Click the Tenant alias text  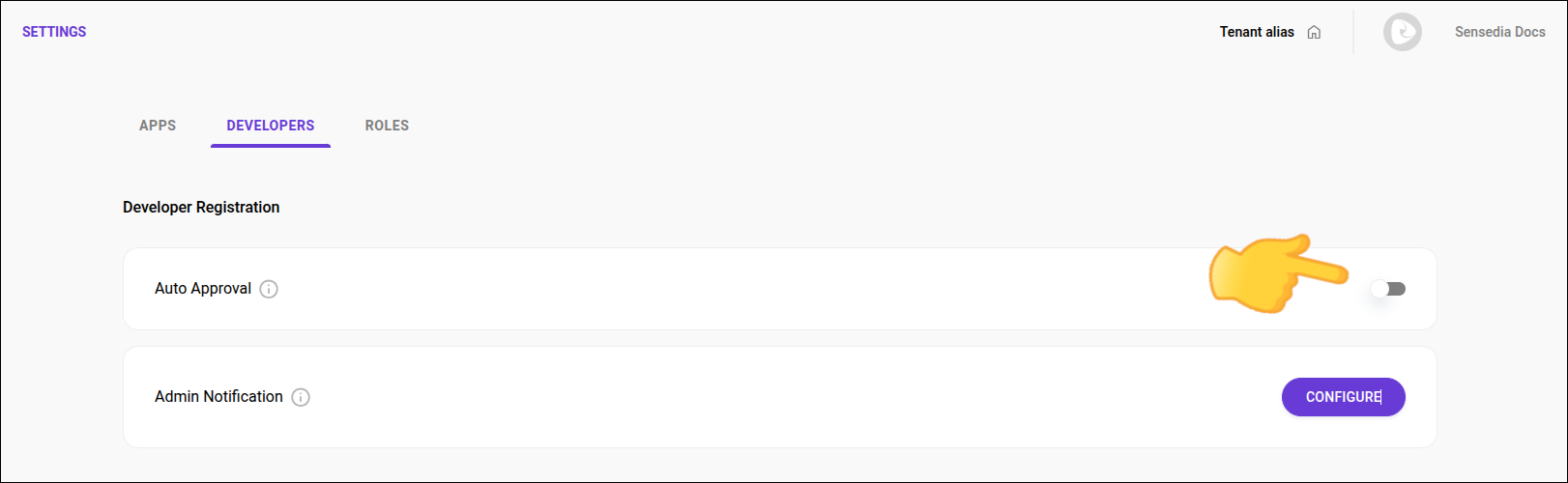tap(1256, 32)
